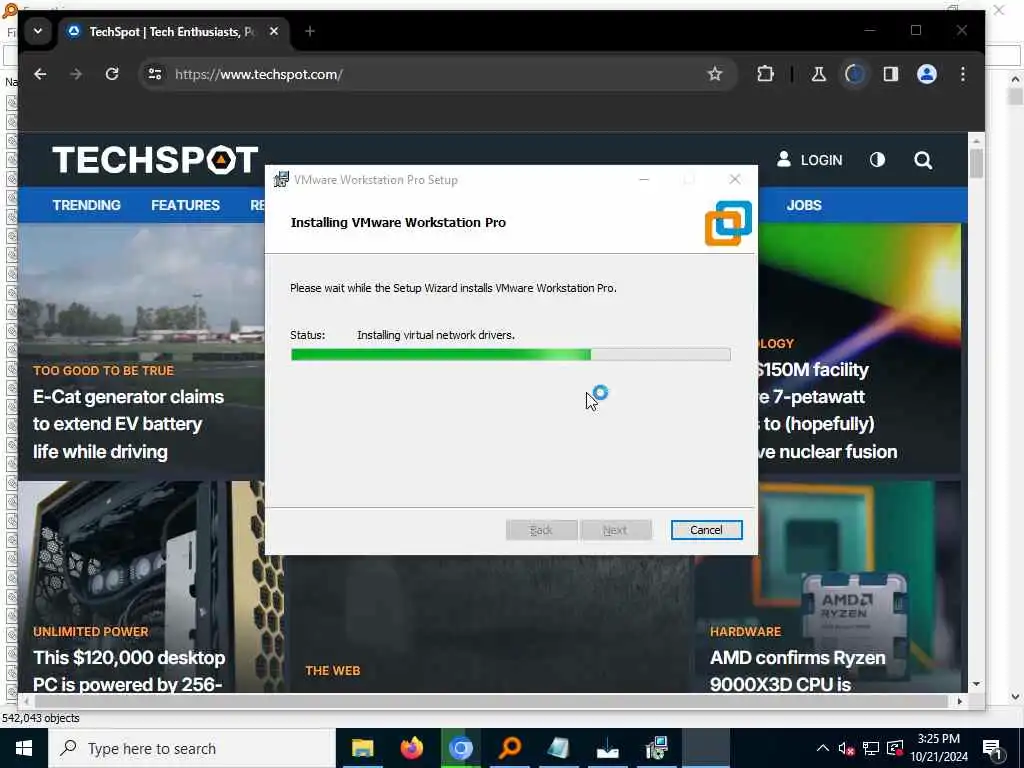Screen dimensions: 1024x768
Task: Open the JOBS menu item
Action: 804,205
